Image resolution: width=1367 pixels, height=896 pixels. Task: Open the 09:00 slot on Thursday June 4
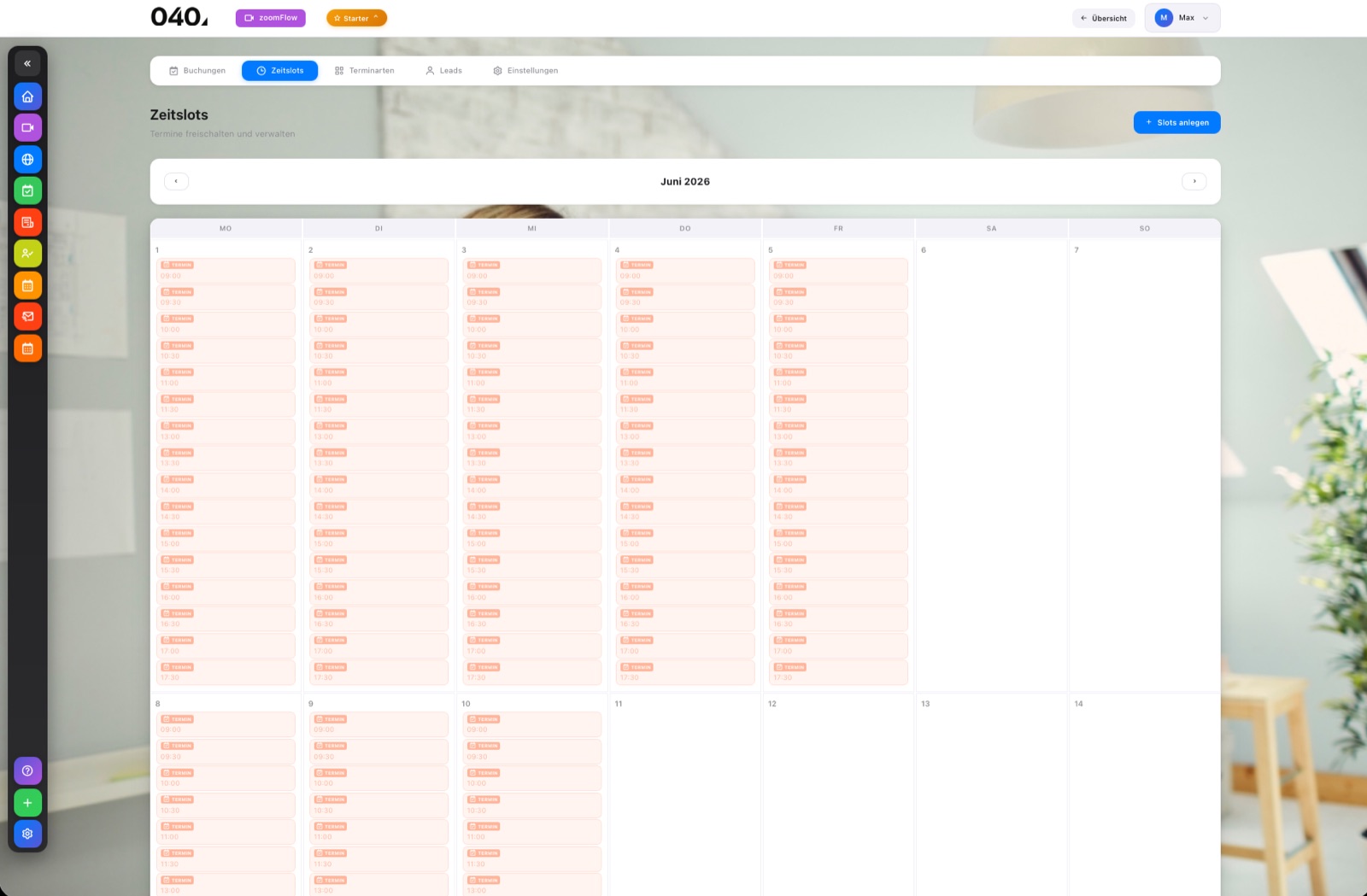click(x=685, y=271)
